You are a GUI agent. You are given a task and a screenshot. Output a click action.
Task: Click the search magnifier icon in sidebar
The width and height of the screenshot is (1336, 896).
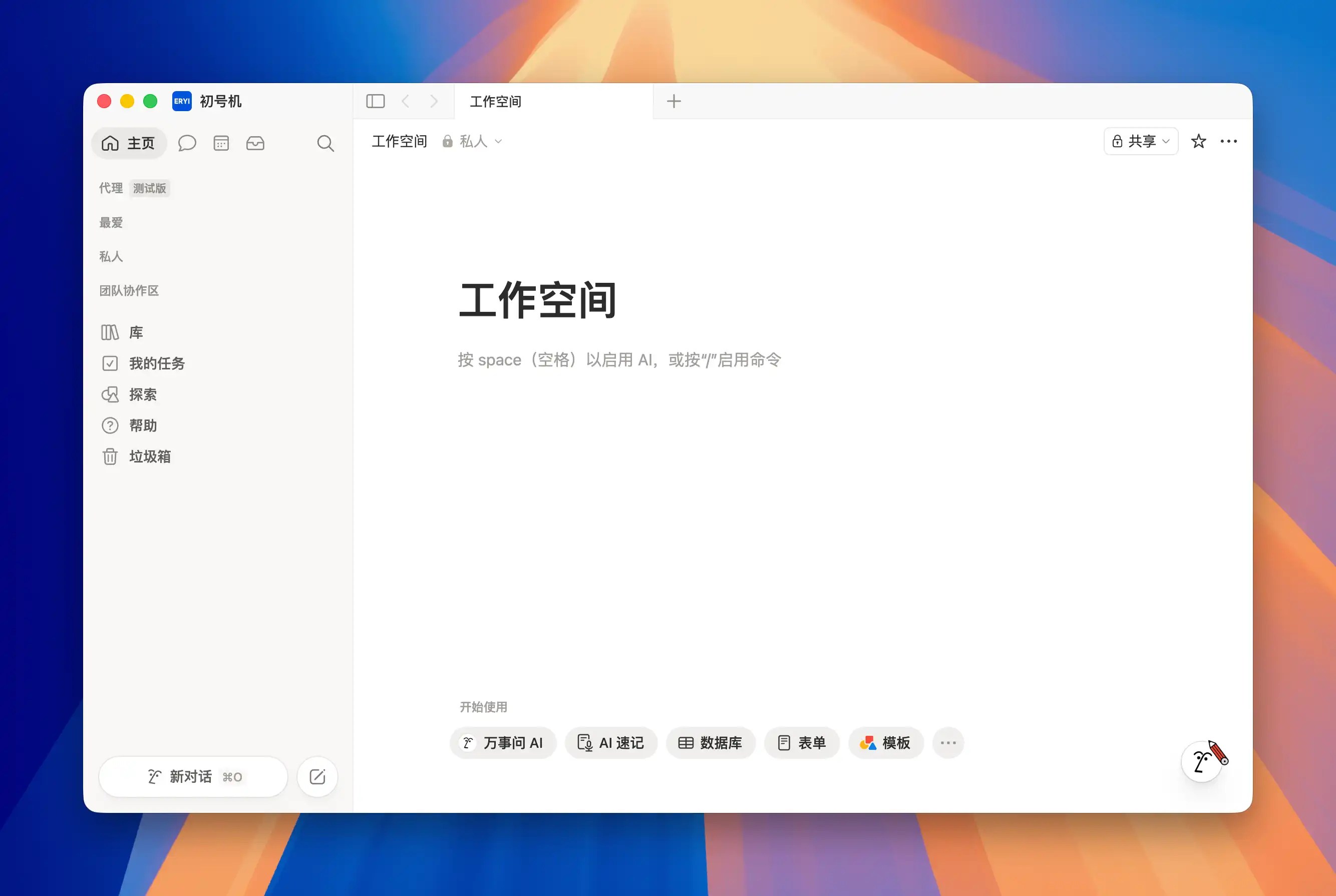325,143
